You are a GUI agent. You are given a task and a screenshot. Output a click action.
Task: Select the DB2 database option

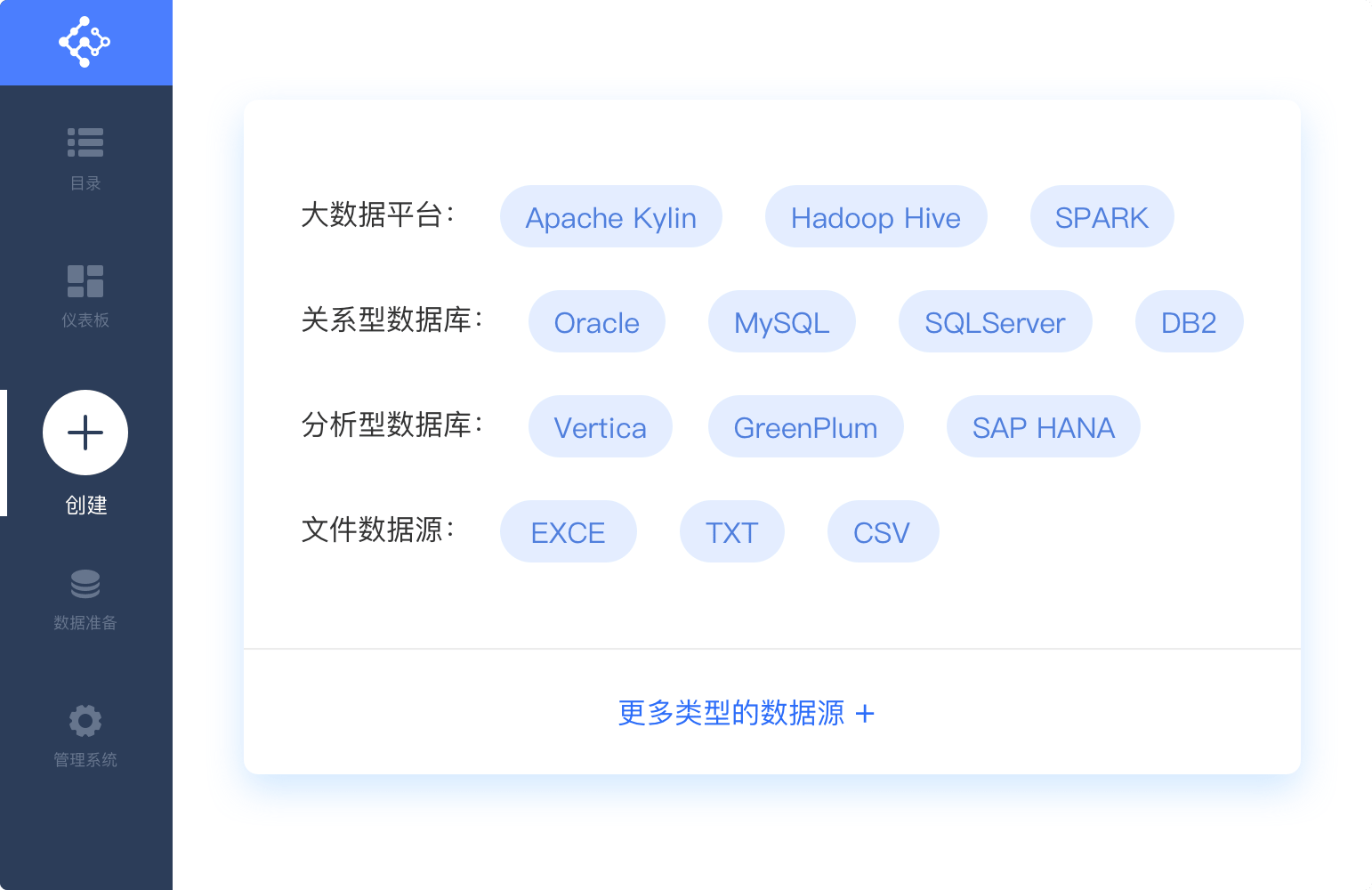pos(1189,322)
